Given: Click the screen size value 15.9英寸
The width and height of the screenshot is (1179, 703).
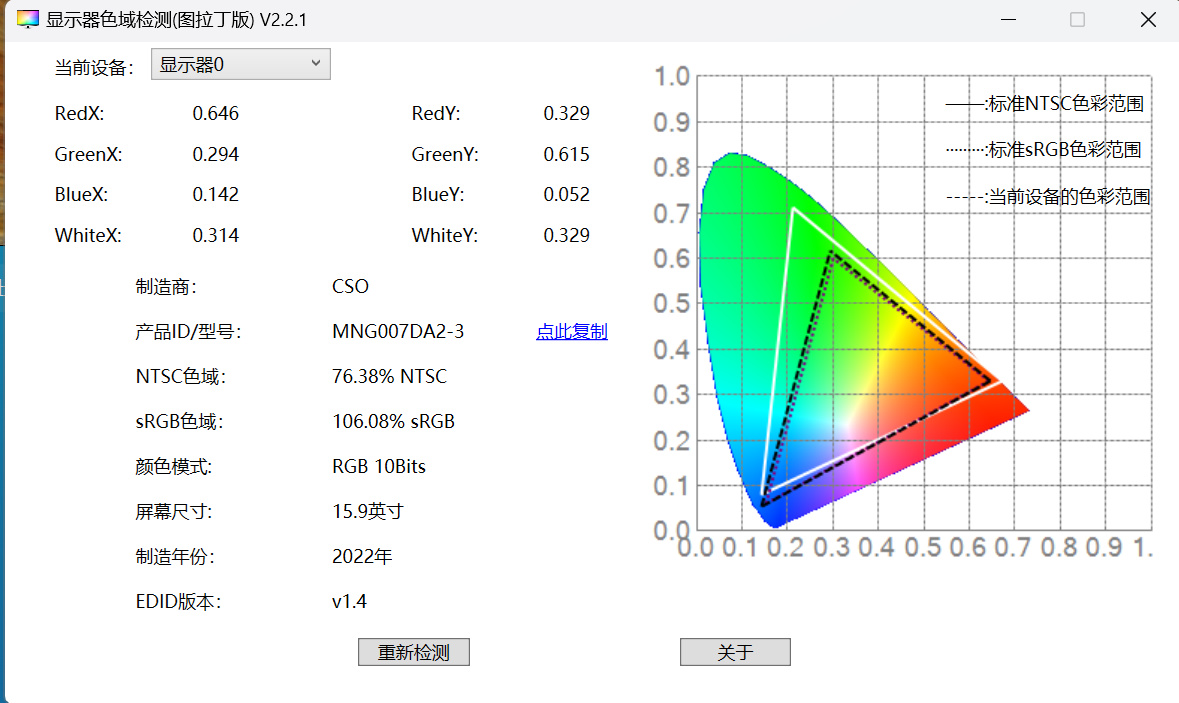Looking at the screenshot, I should pyautogui.click(x=368, y=511).
